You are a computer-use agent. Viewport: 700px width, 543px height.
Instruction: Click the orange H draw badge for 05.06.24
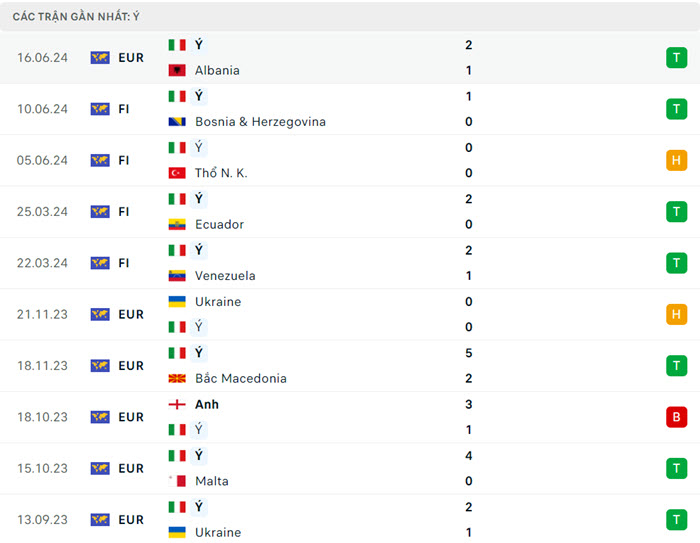(x=677, y=160)
